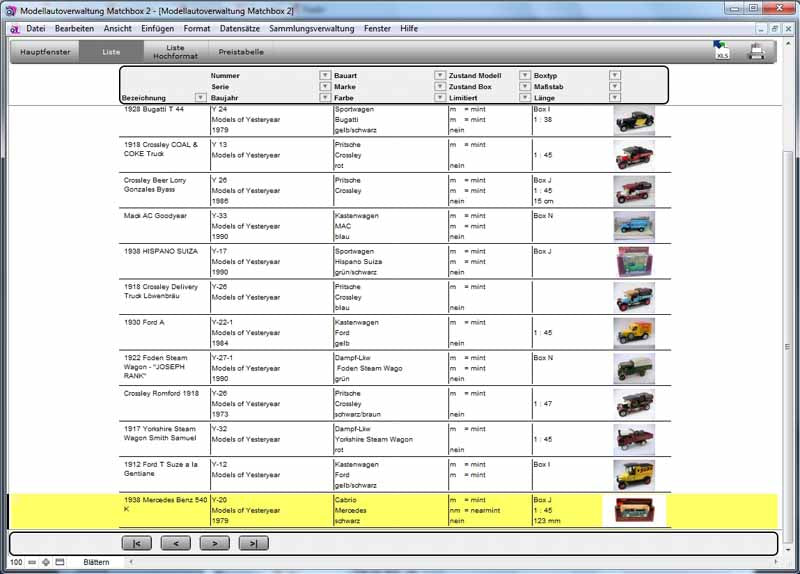
Task: Click the XLS Excel export icon
Action: (x=722, y=52)
